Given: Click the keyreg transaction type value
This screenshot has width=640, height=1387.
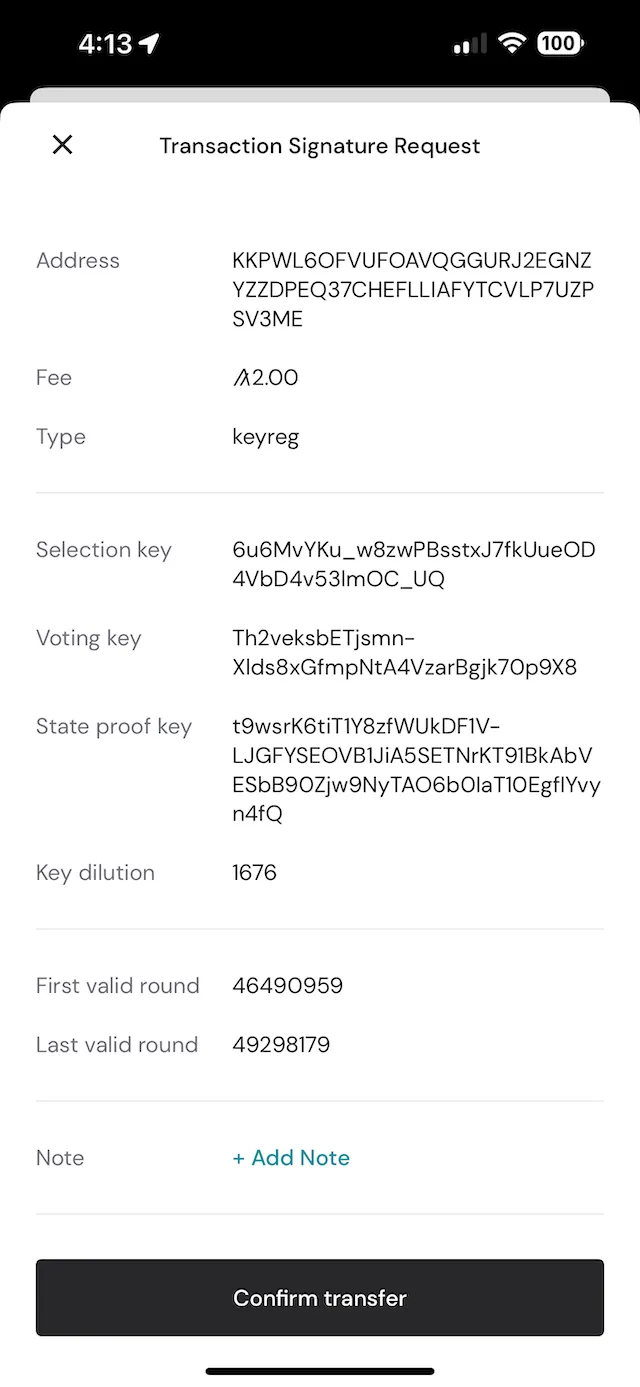Looking at the screenshot, I should 266,437.
